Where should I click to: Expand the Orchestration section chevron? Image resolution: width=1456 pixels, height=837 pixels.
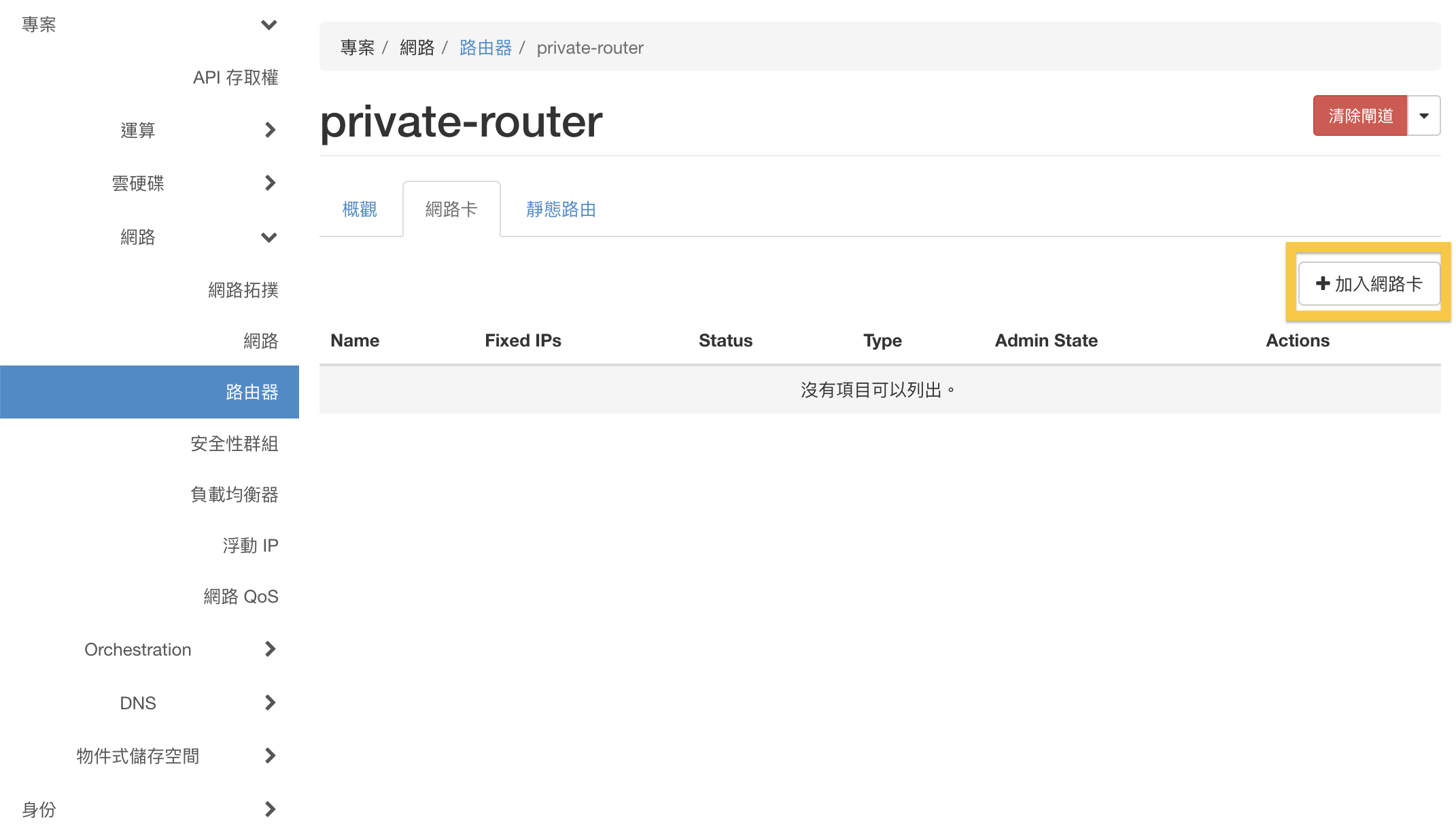[270, 649]
